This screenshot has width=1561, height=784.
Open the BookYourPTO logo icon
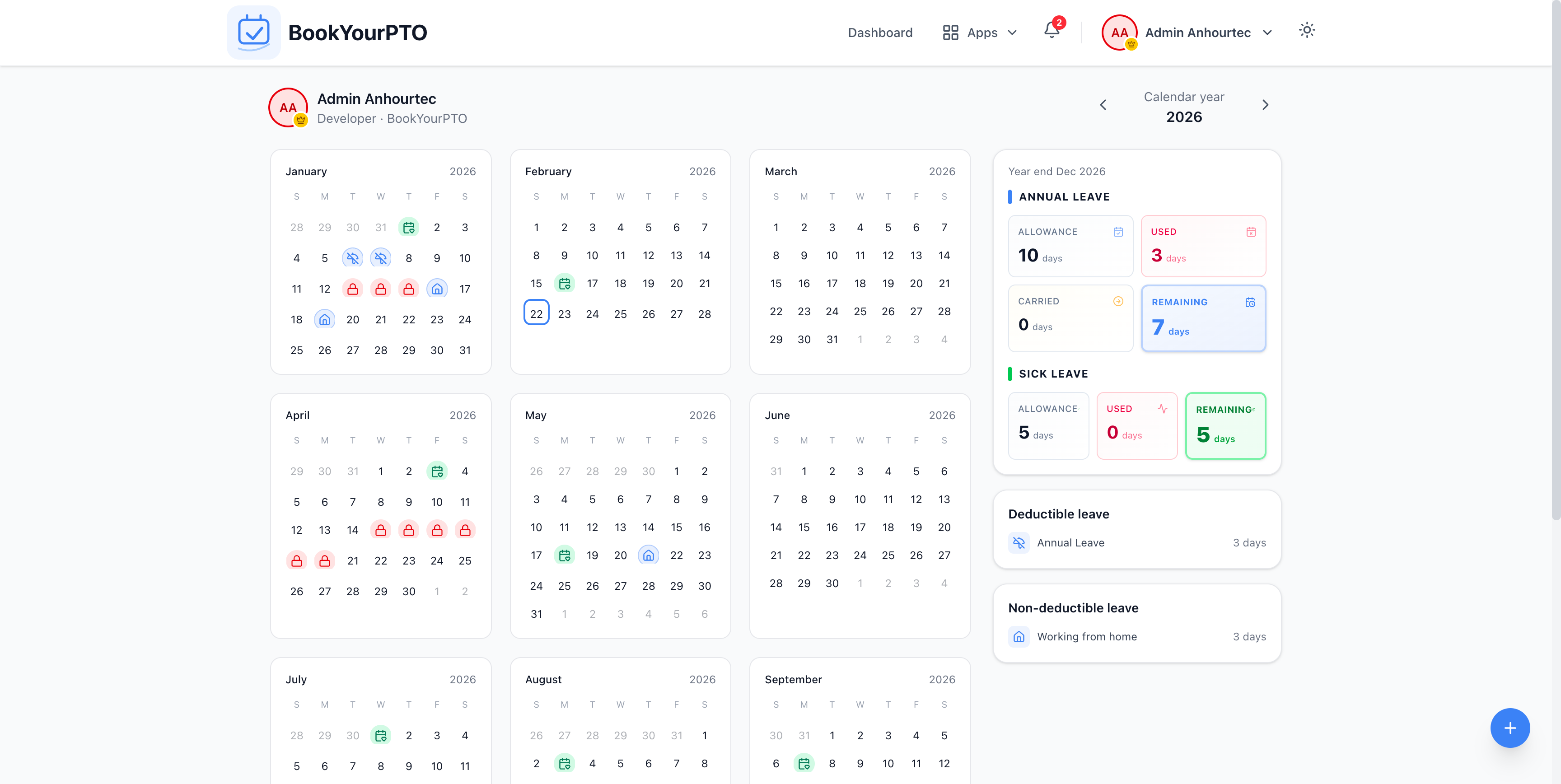coord(253,32)
